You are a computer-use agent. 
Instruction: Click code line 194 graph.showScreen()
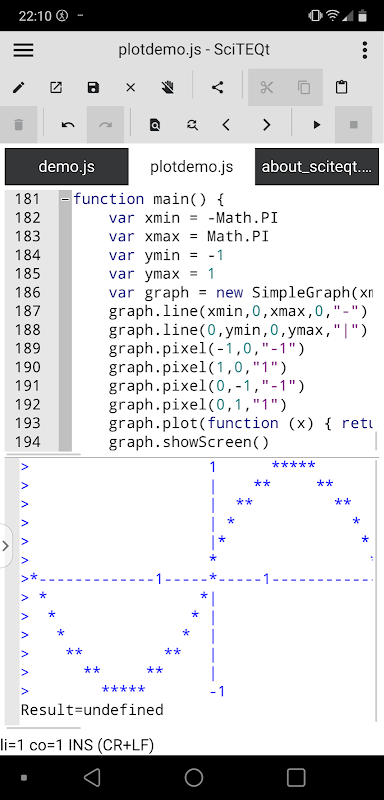(189, 442)
